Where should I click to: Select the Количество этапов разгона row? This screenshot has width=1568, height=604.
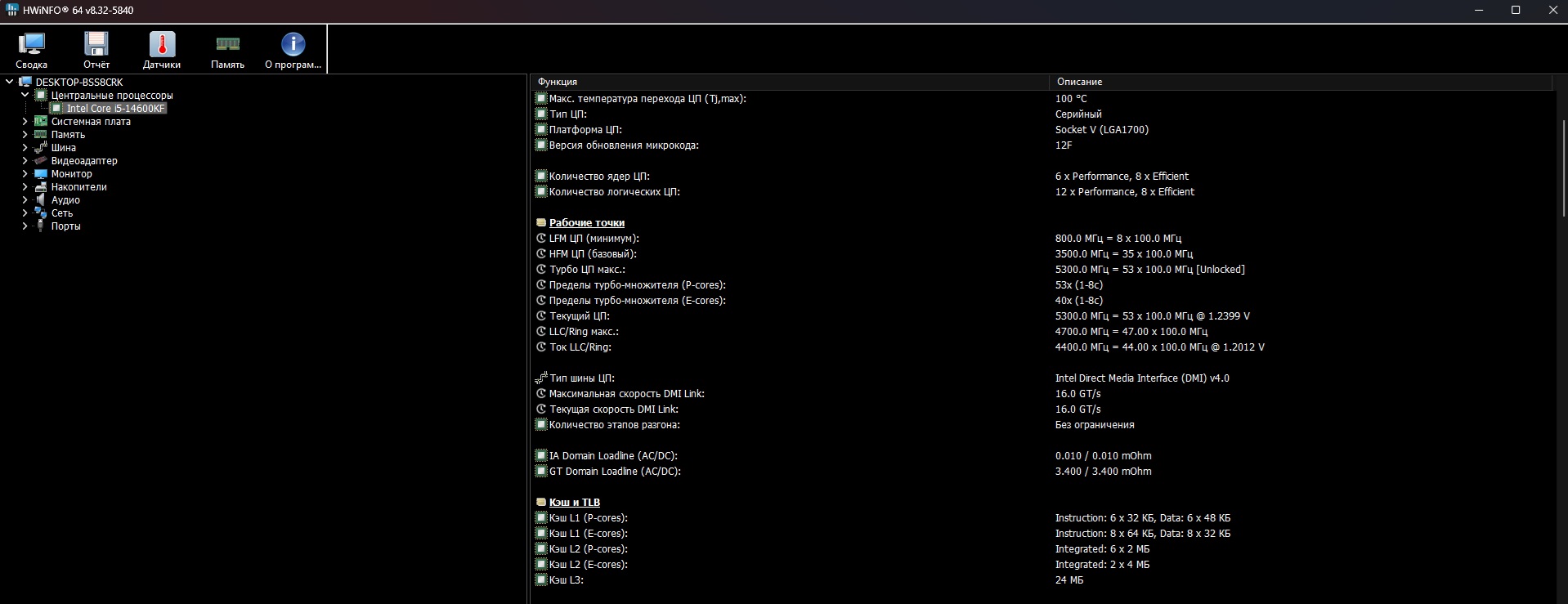click(1044, 424)
